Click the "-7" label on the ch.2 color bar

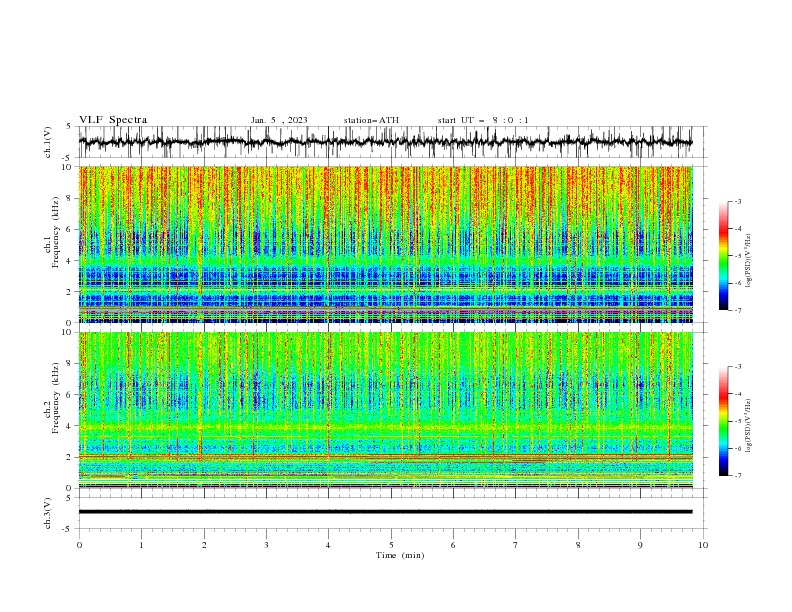737,475
